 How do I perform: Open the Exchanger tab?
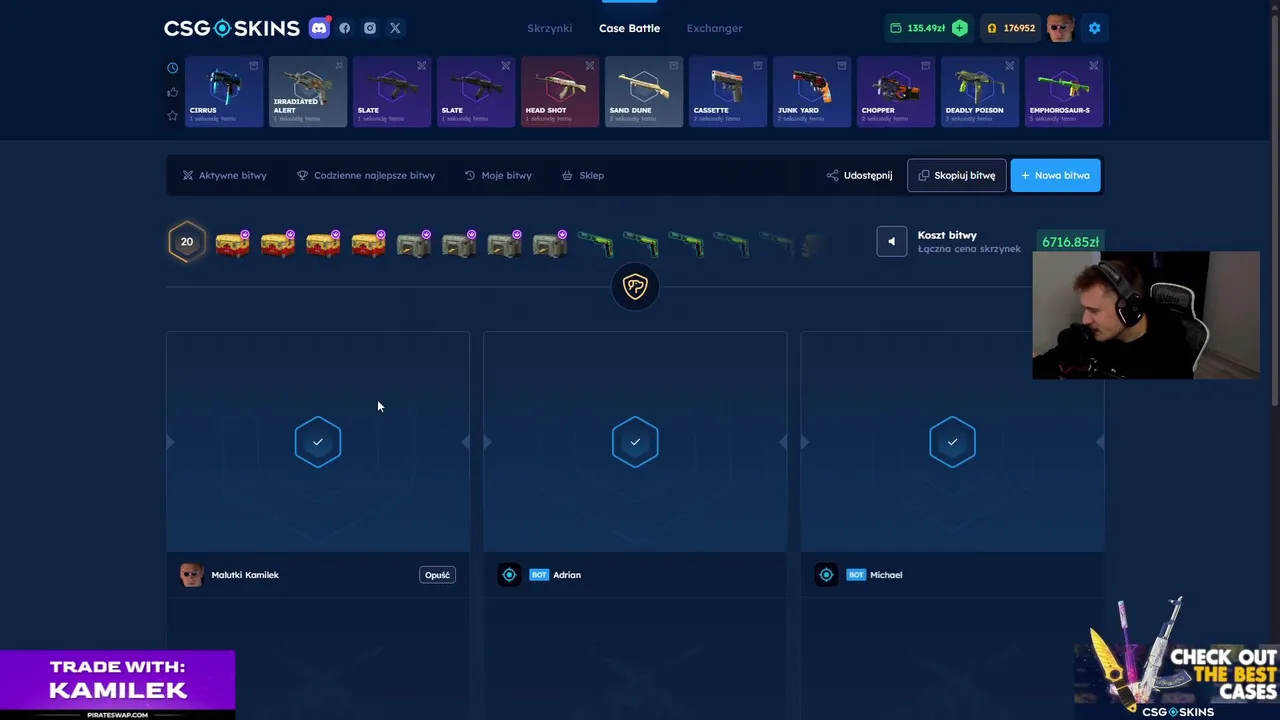pos(714,28)
